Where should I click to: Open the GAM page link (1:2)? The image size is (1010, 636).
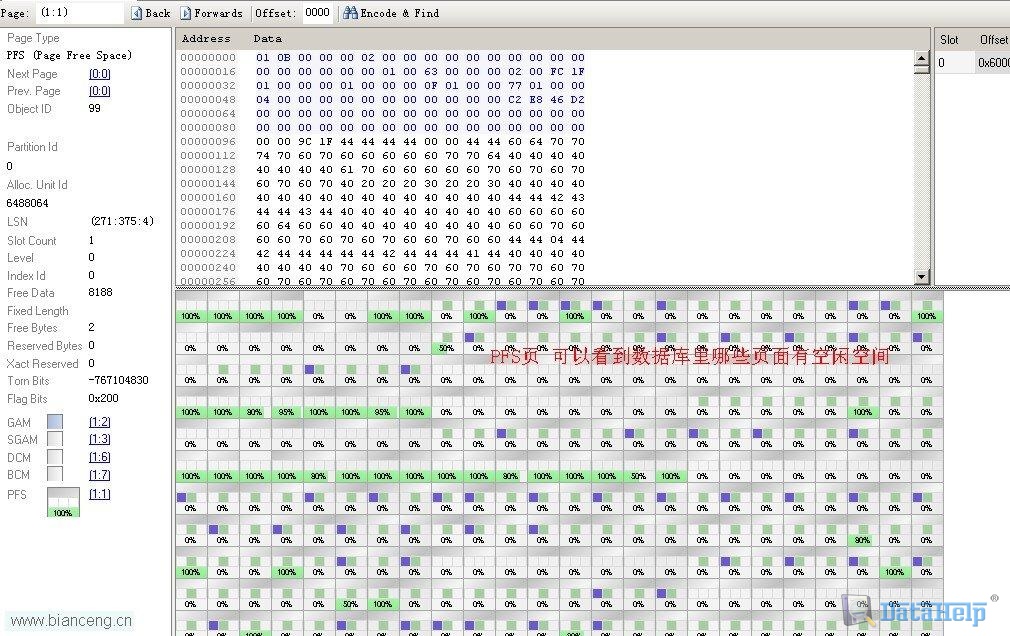coord(99,422)
